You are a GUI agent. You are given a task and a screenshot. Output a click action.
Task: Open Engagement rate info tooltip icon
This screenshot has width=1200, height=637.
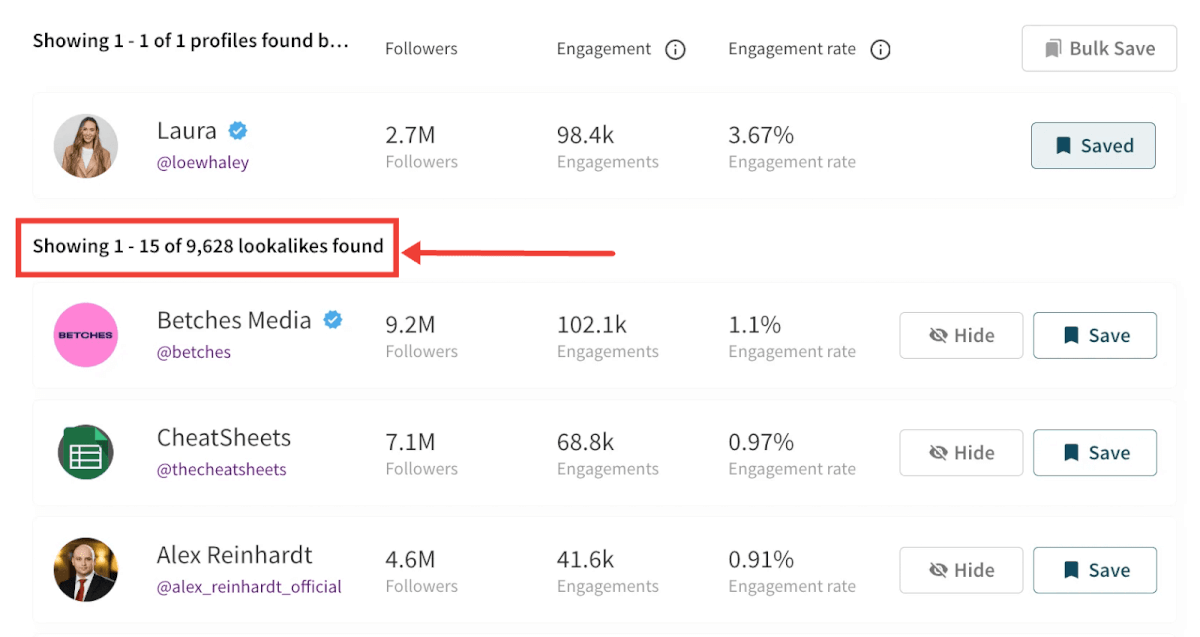pos(880,49)
